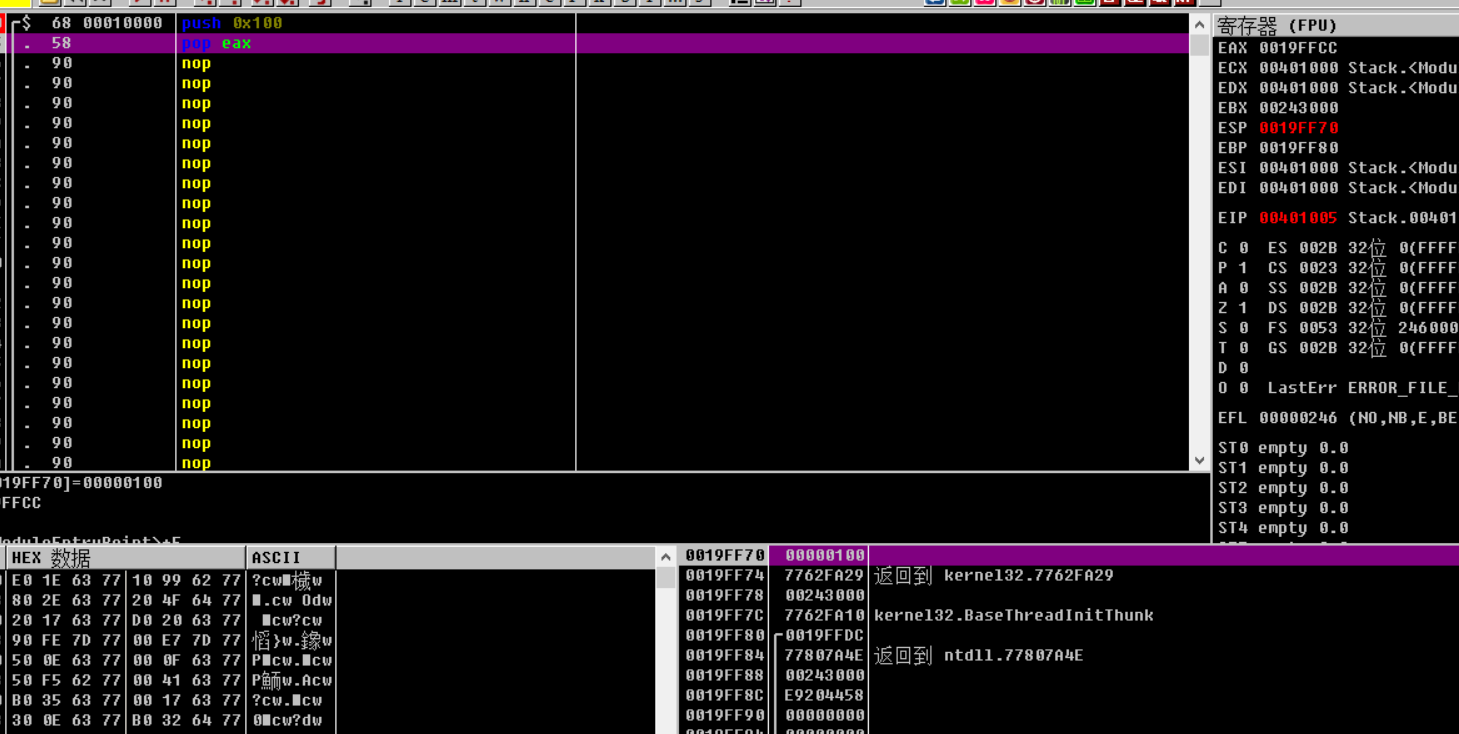Screen dimensions: 1459x734
Task: Select the highlighted stack address 0019FF70
Action: point(725,555)
